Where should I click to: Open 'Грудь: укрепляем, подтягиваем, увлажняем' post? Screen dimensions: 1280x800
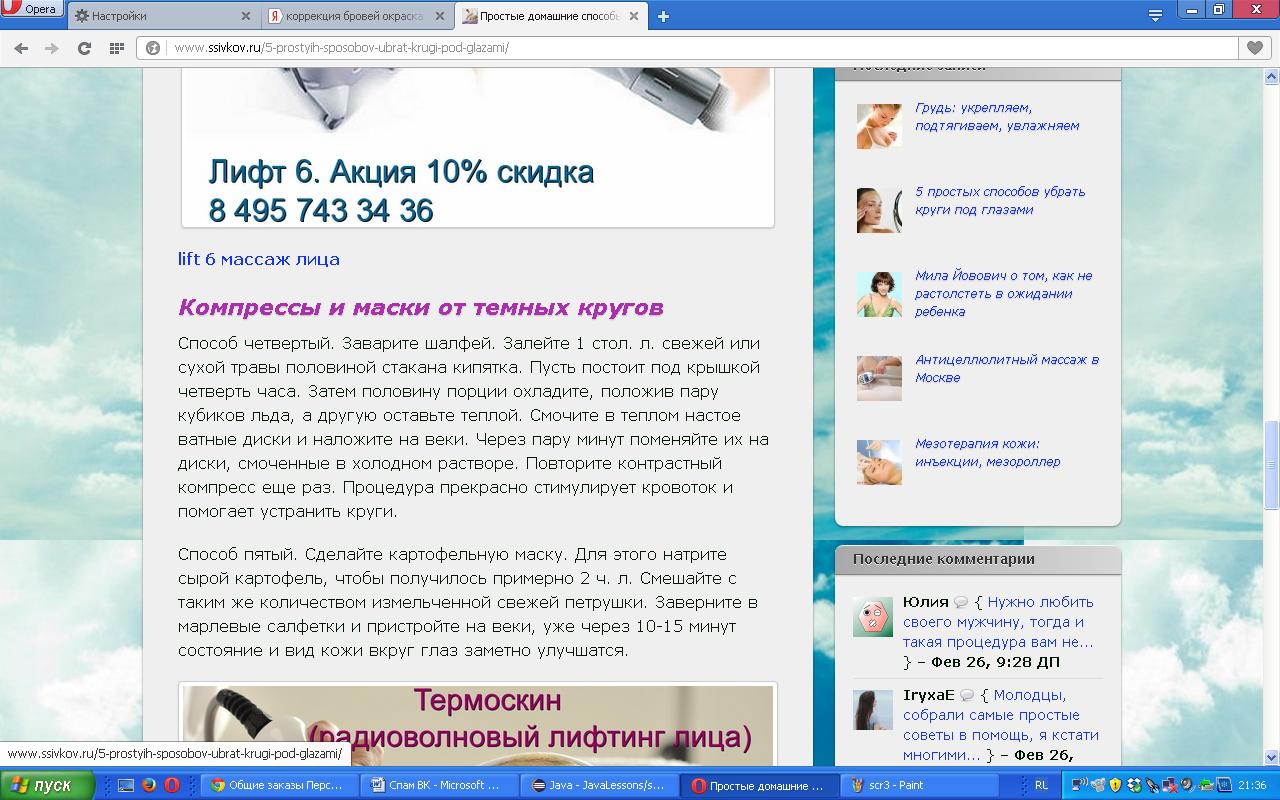tap(997, 117)
